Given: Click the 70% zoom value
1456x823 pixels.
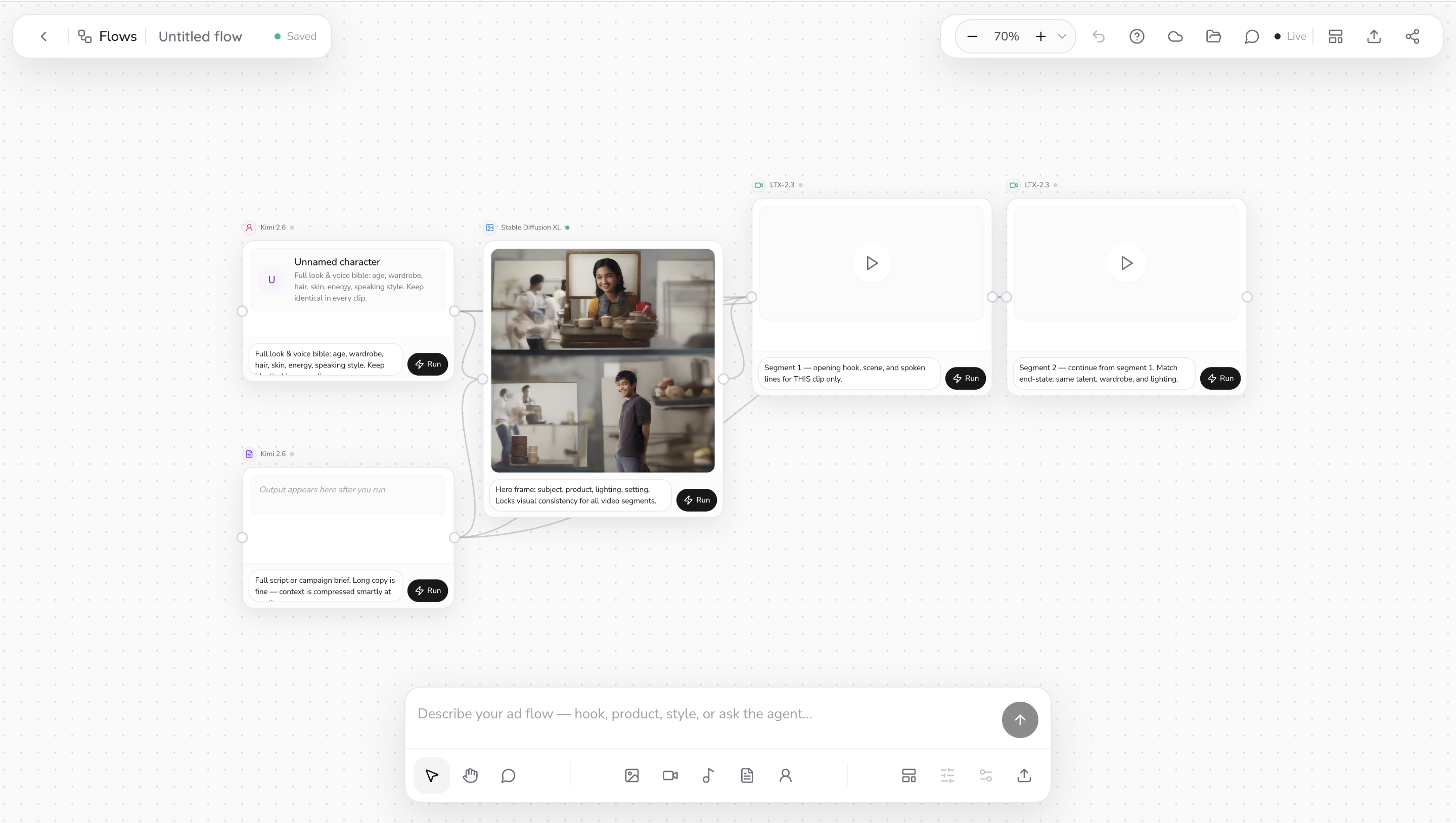Looking at the screenshot, I should [x=1006, y=36].
